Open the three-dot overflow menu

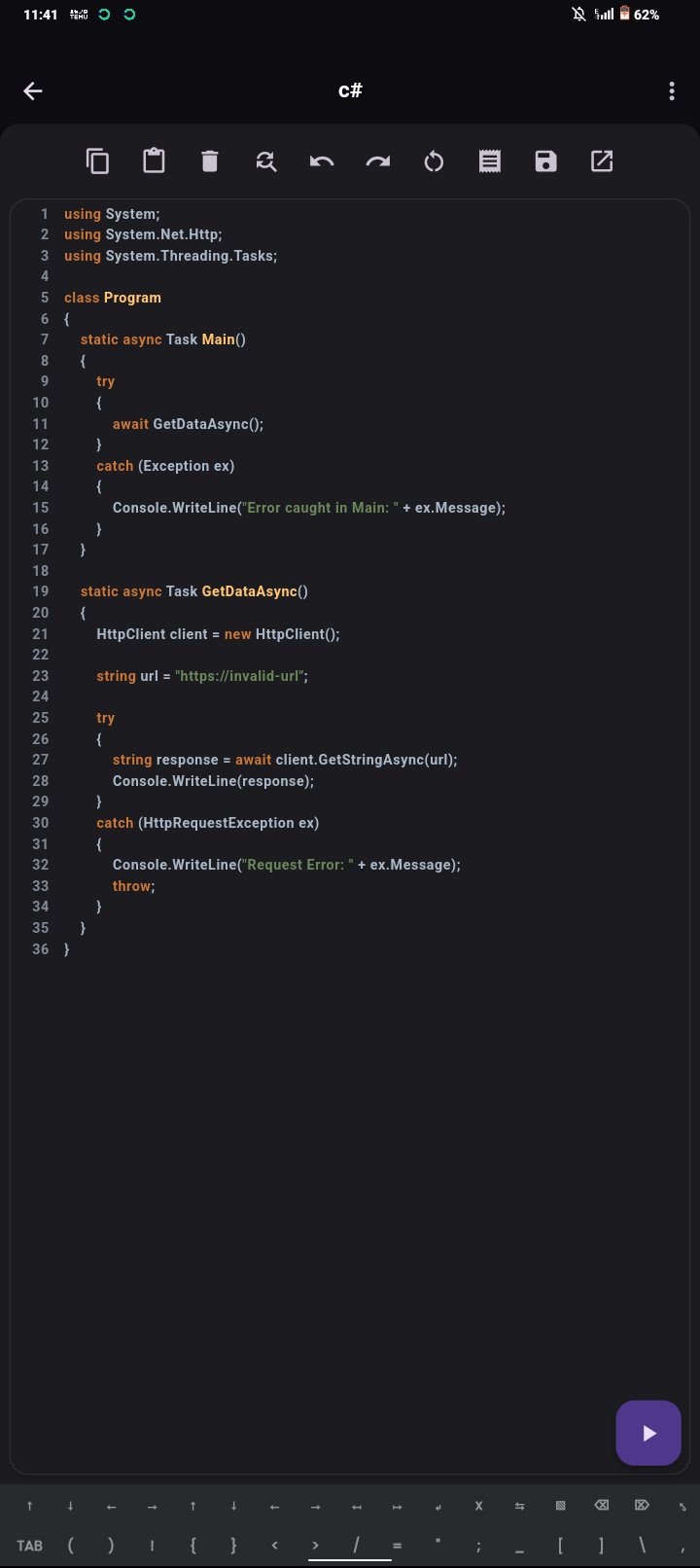coord(671,91)
